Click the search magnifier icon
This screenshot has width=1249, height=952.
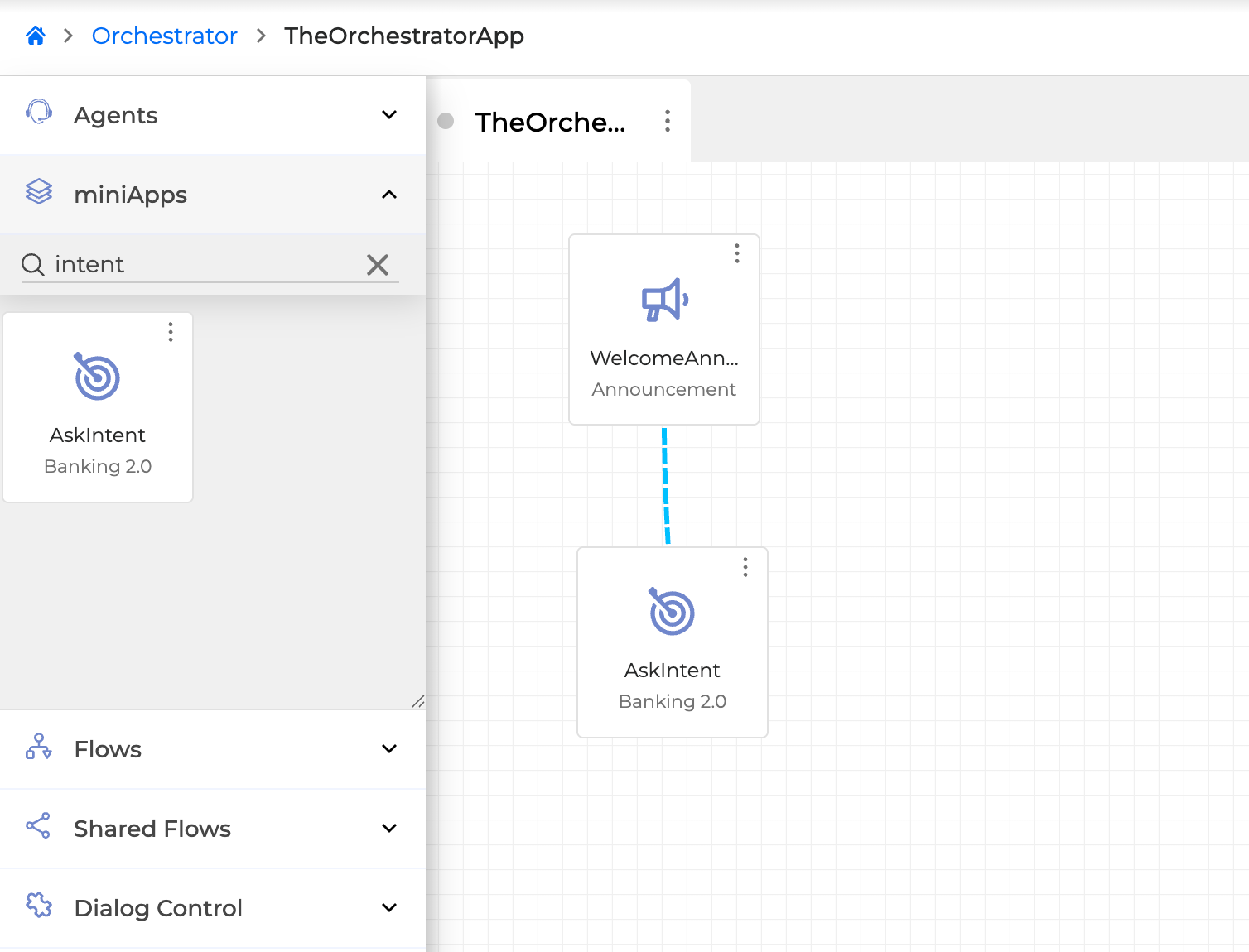[33, 265]
